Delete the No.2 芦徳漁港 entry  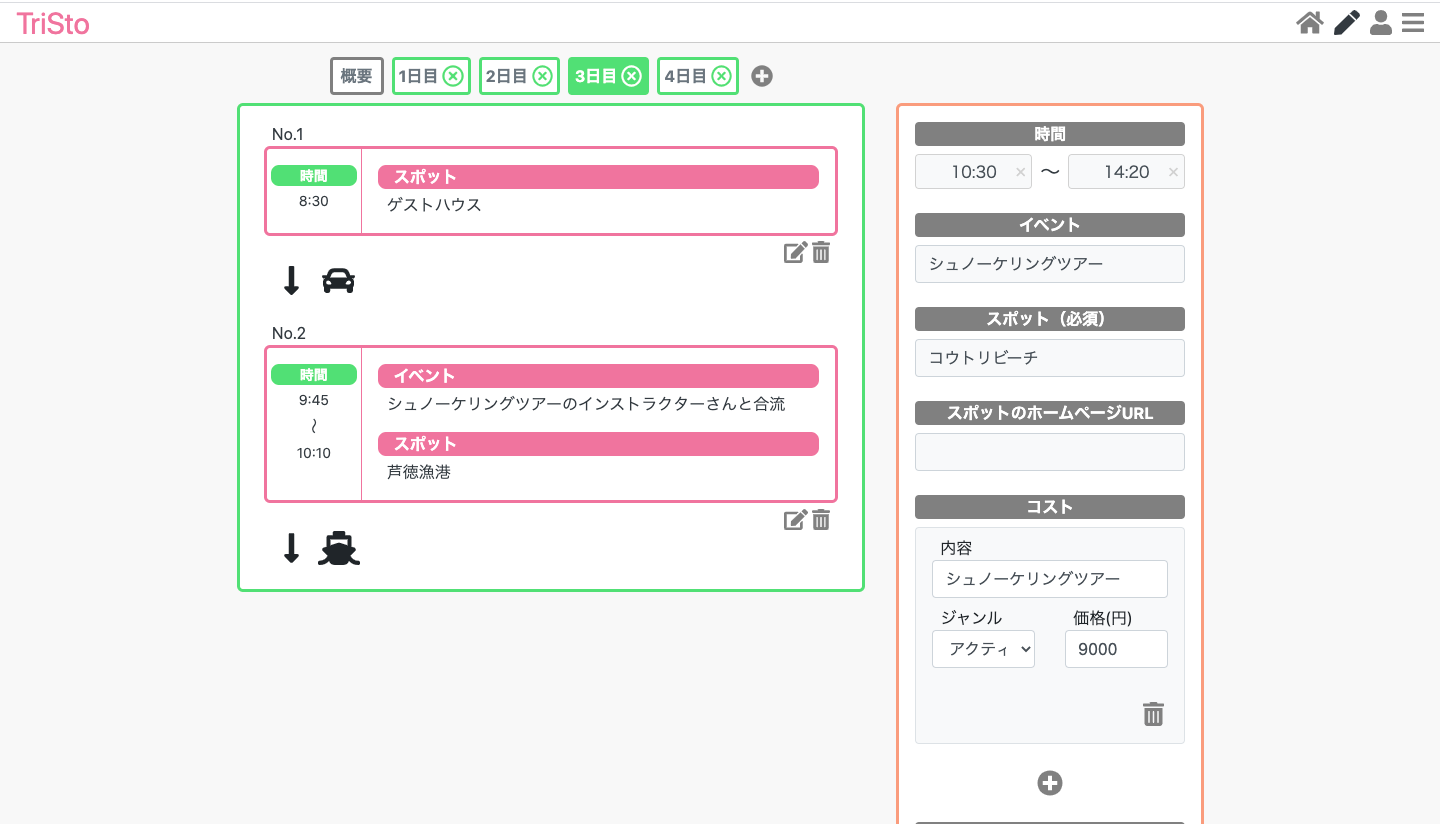pyautogui.click(x=821, y=520)
